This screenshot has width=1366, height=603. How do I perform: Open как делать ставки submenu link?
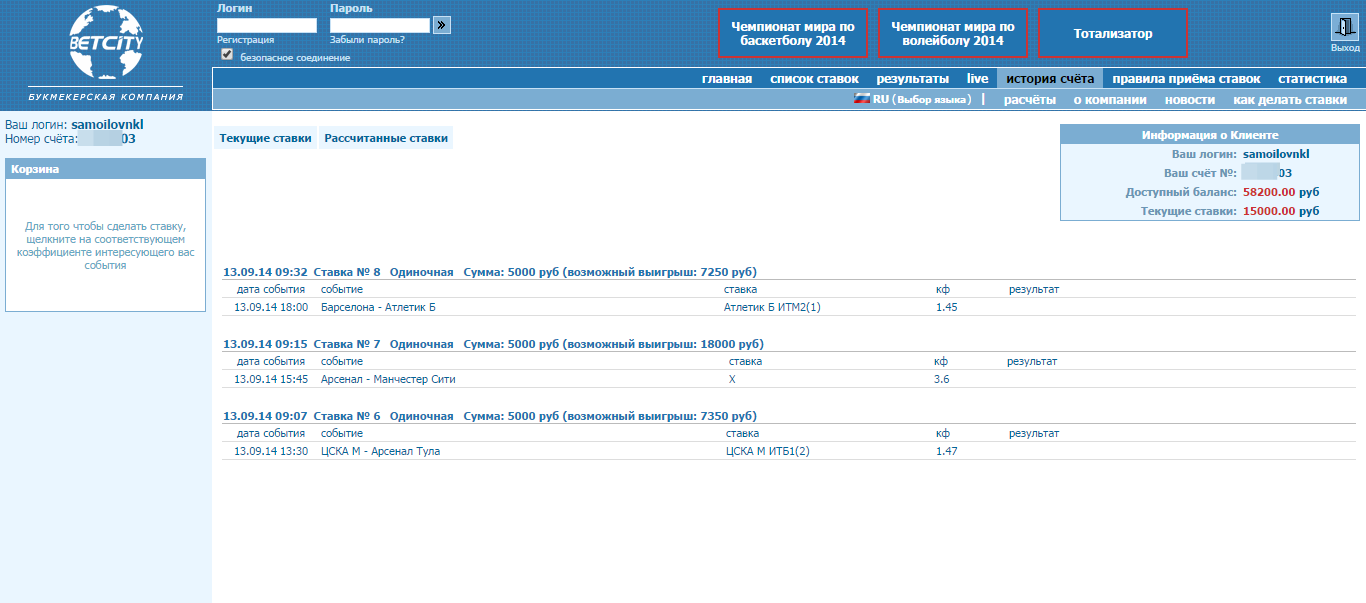coord(1290,99)
